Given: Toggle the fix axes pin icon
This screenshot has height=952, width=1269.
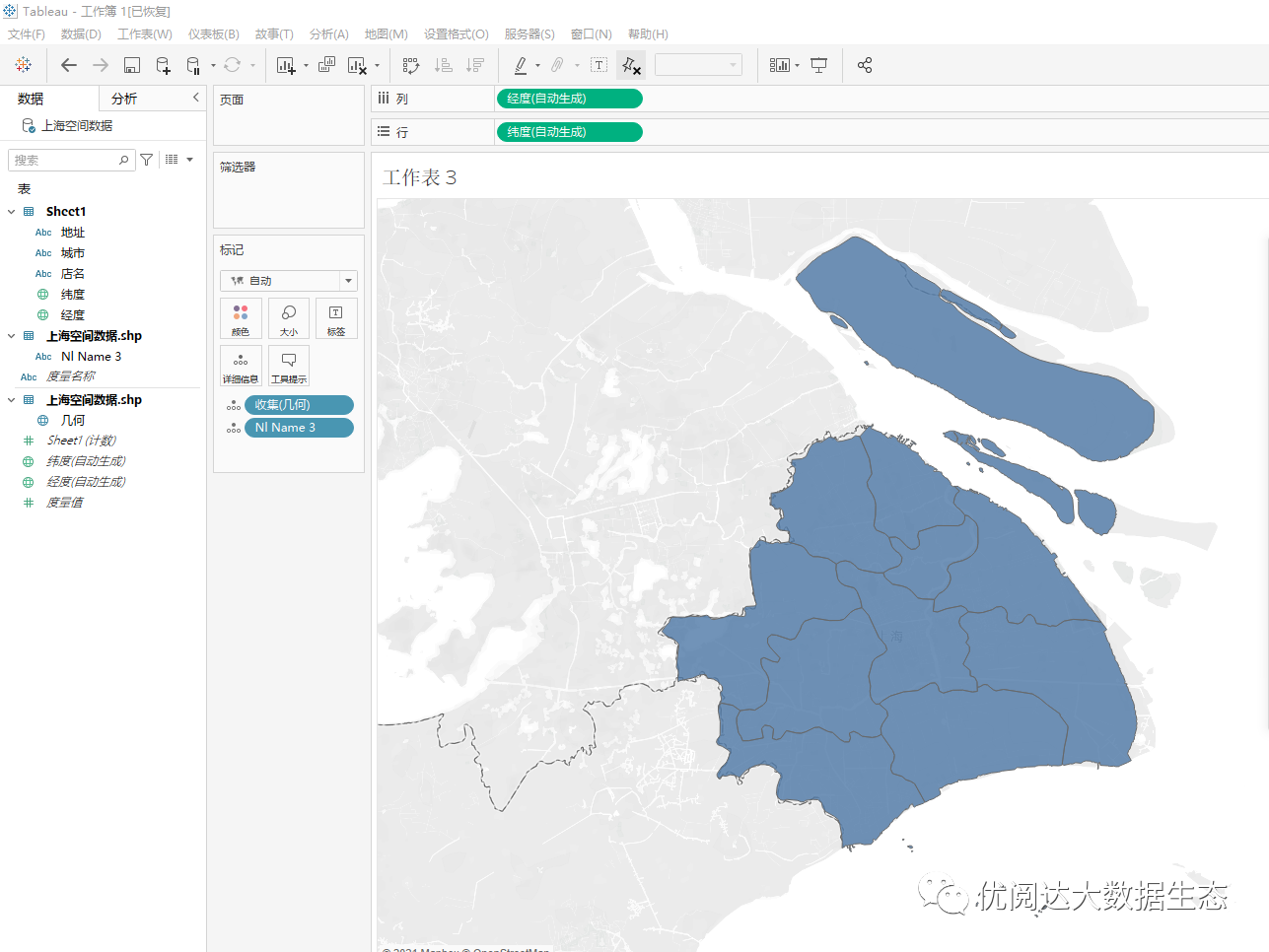Looking at the screenshot, I should click(x=631, y=65).
